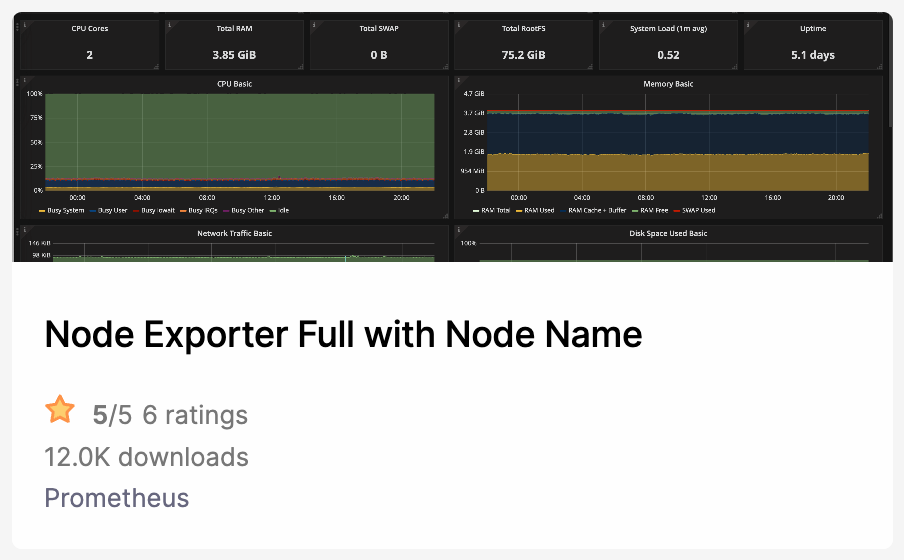Click the info icon on Total SWAP panel

(x=314, y=24)
